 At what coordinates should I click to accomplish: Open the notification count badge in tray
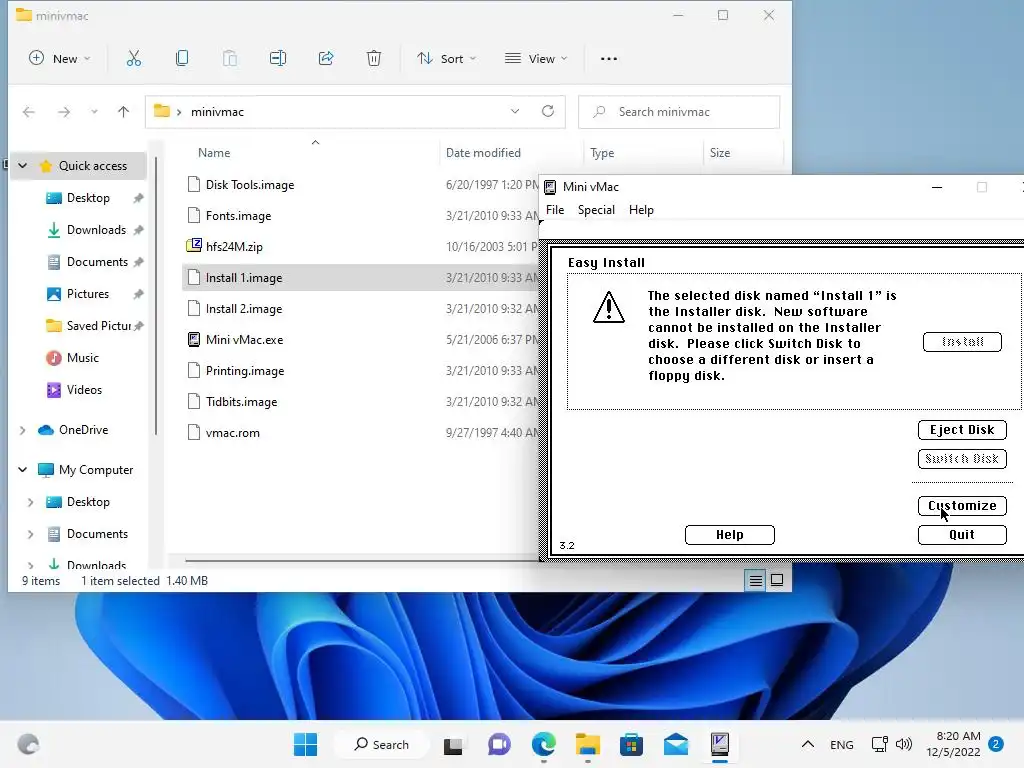(996, 744)
